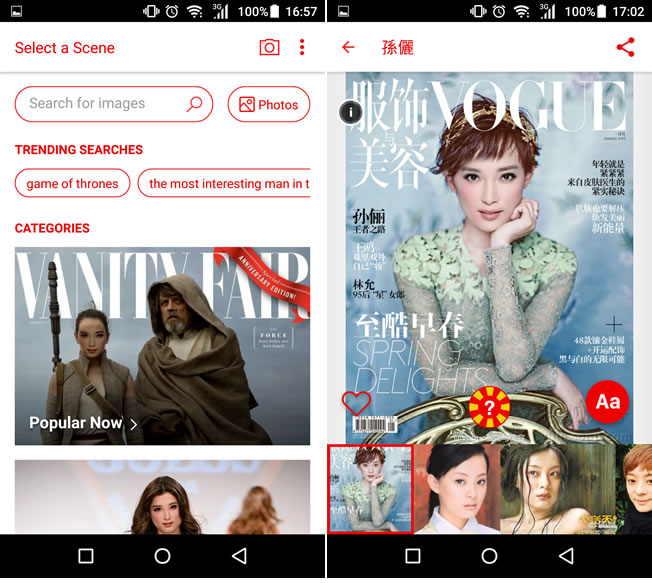Show image info with the i icon

coord(351,112)
